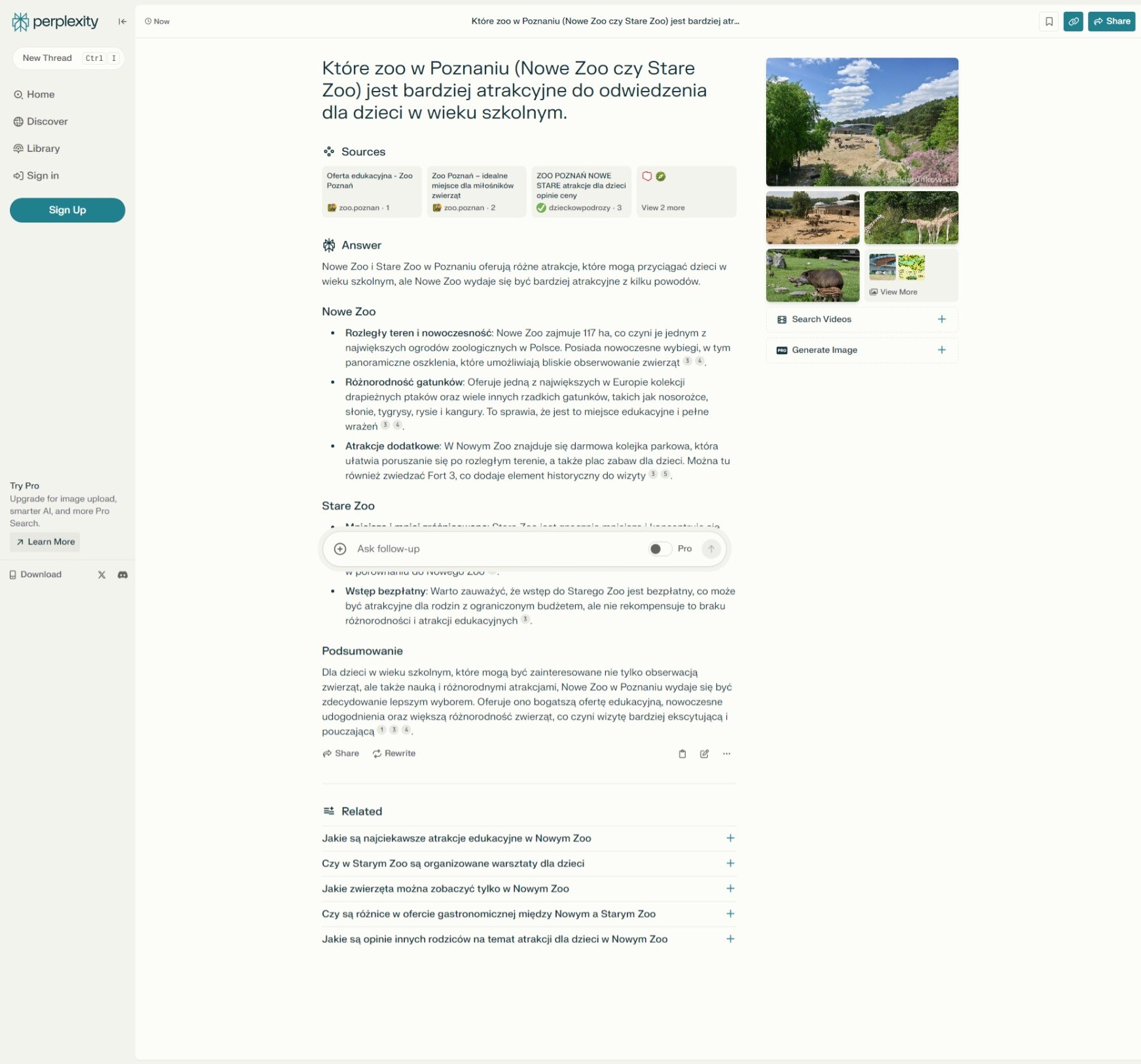Submit follow-up with arrow button
This screenshot has height=1064, width=1141.
pyautogui.click(x=711, y=549)
